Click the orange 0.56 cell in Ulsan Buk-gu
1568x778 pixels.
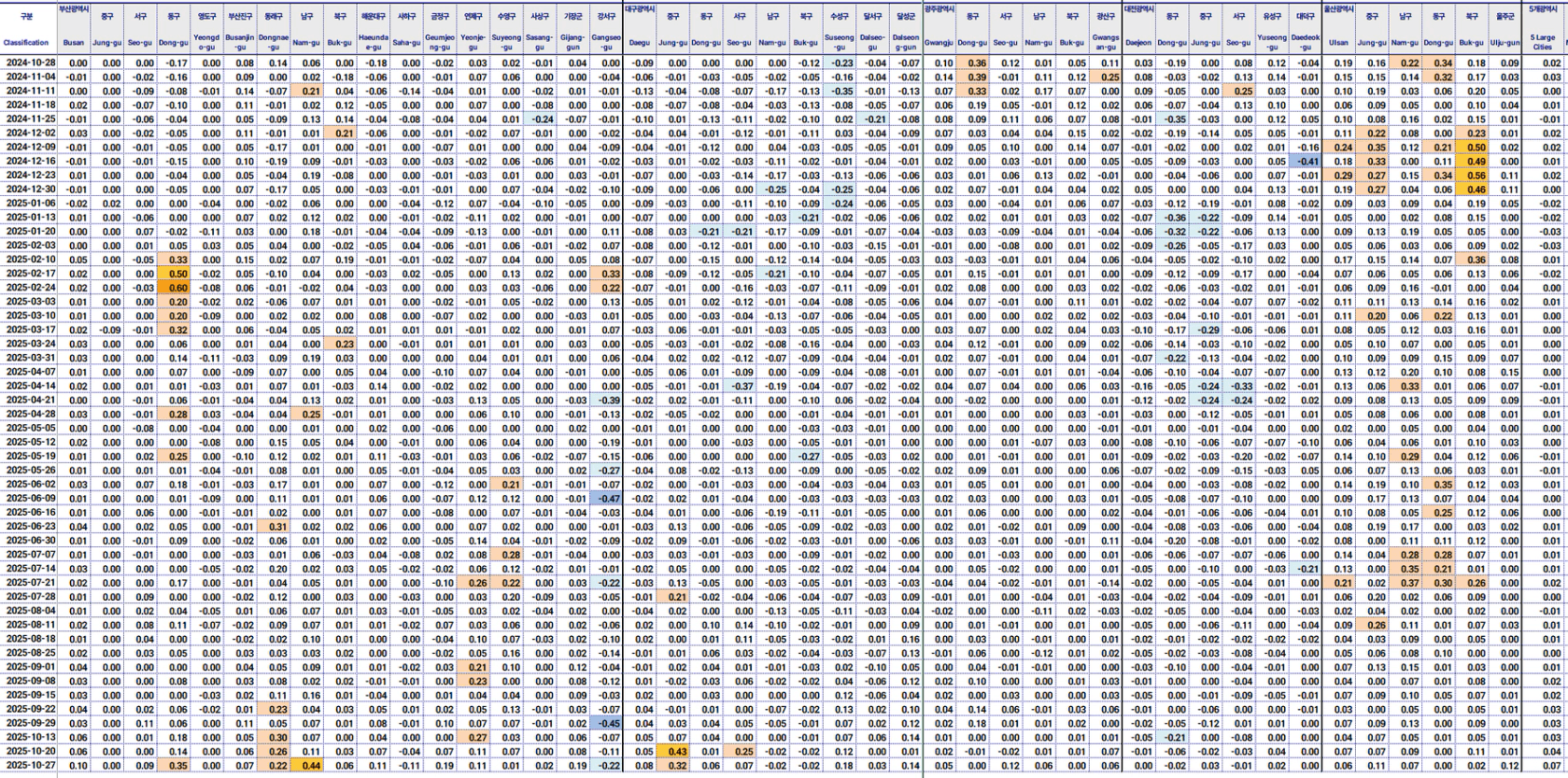(x=1472, y=176)
